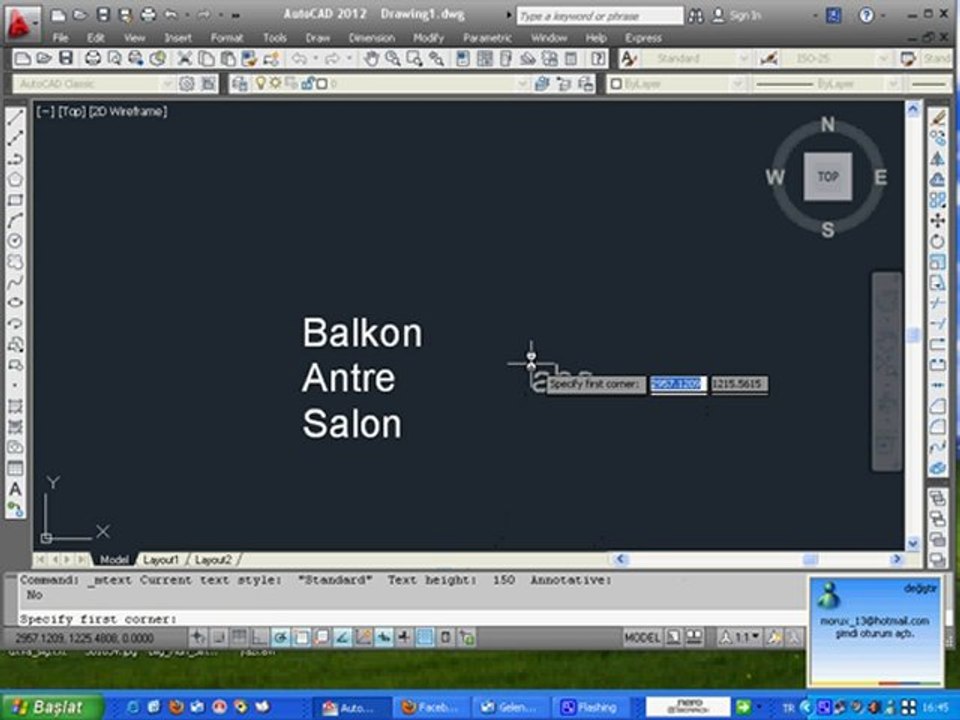This screenshot has height=720, width=960.
Task: Select the Circle draw tool
Action: [15, 241]
